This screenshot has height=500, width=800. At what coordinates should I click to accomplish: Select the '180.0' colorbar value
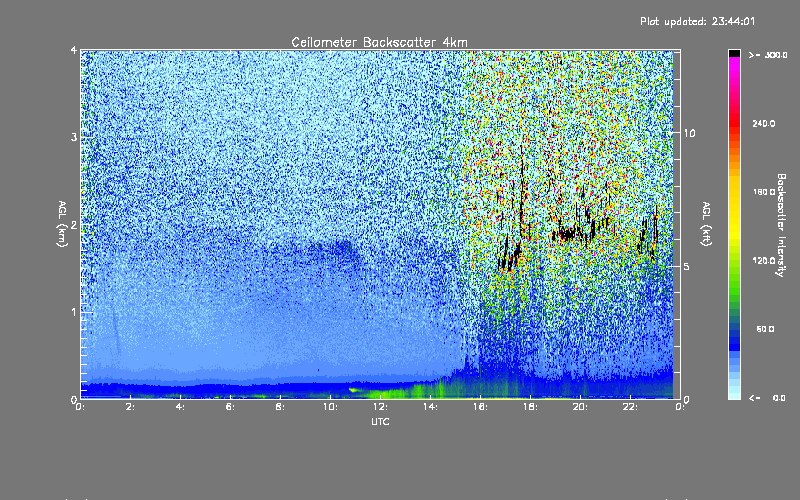[x=764, y=192]
